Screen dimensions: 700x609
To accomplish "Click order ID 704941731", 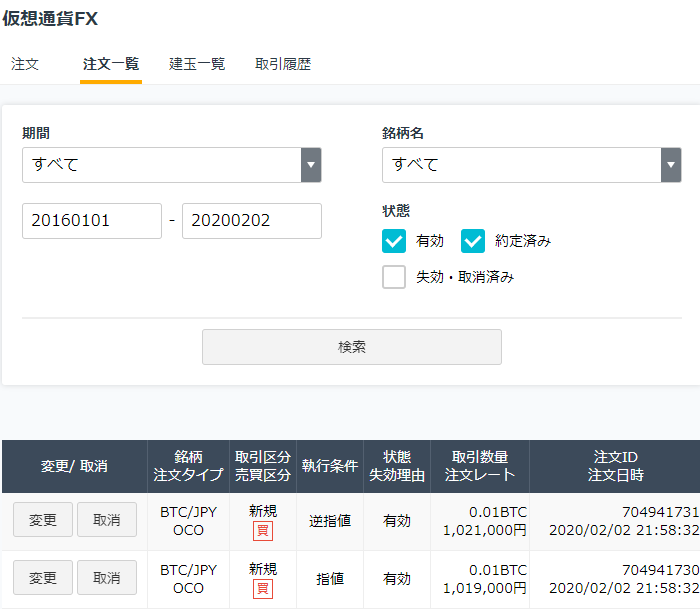I will click(660, 512).
